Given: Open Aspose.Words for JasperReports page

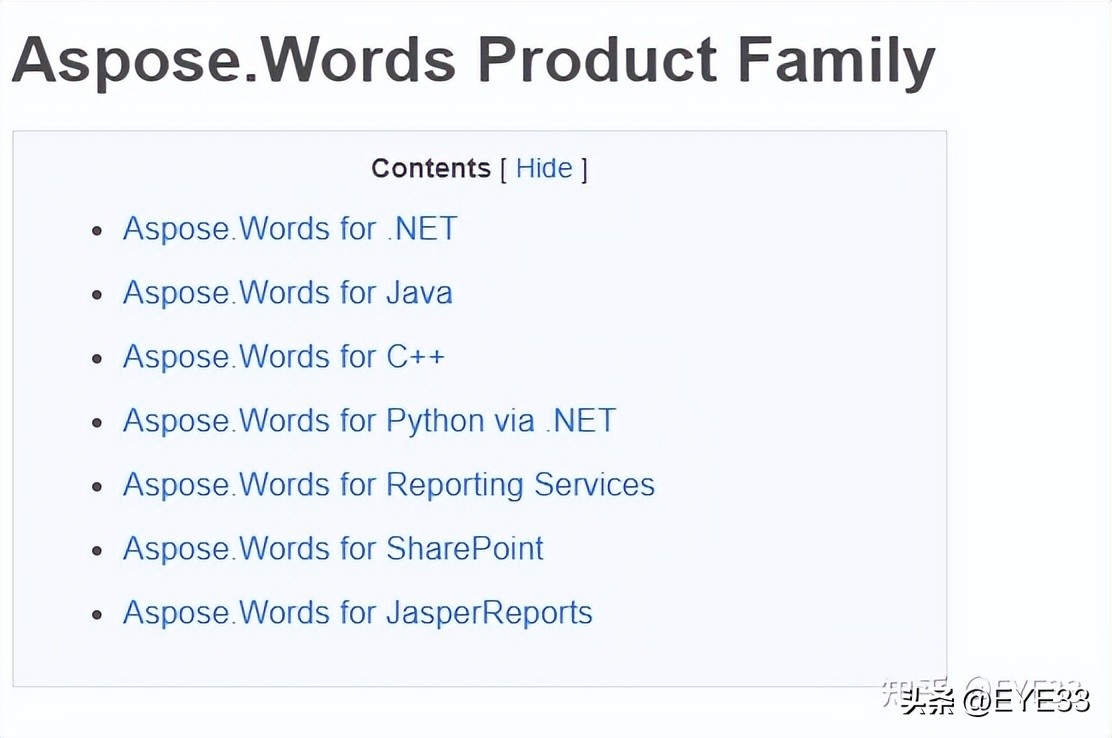Looking at the screenshot, I should pos(357,613).
